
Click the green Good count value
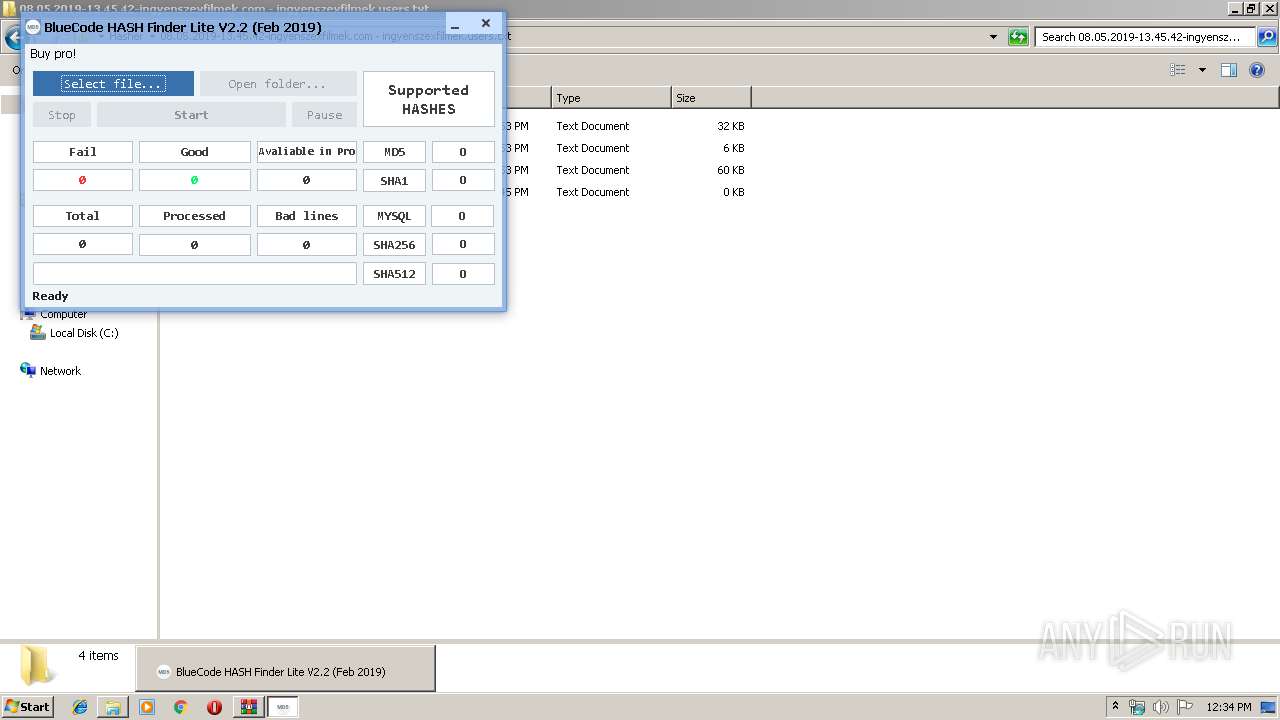coord(194,181)
